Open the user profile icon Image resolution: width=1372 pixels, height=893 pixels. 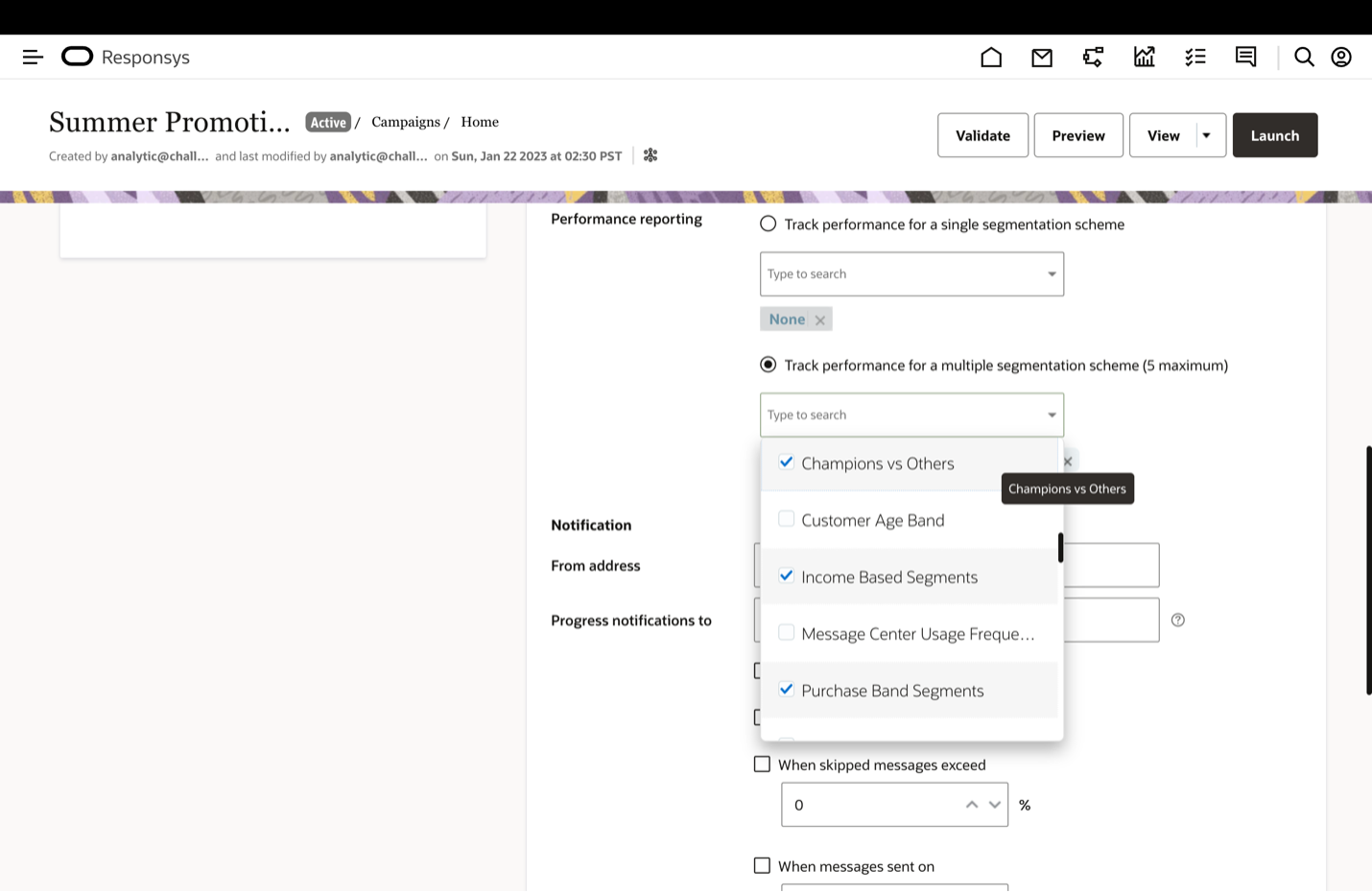(1341, 58)
